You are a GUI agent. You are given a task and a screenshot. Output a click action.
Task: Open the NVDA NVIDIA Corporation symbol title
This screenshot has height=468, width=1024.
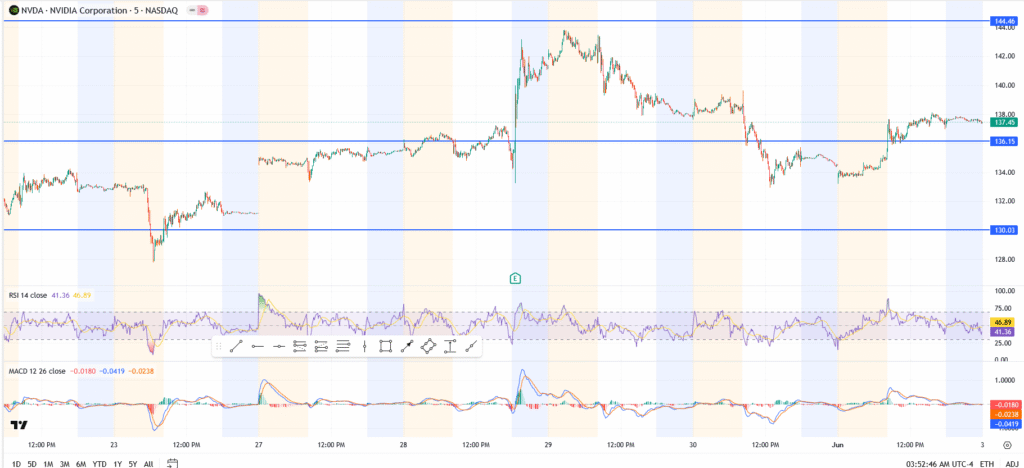[x=90, y=9]
